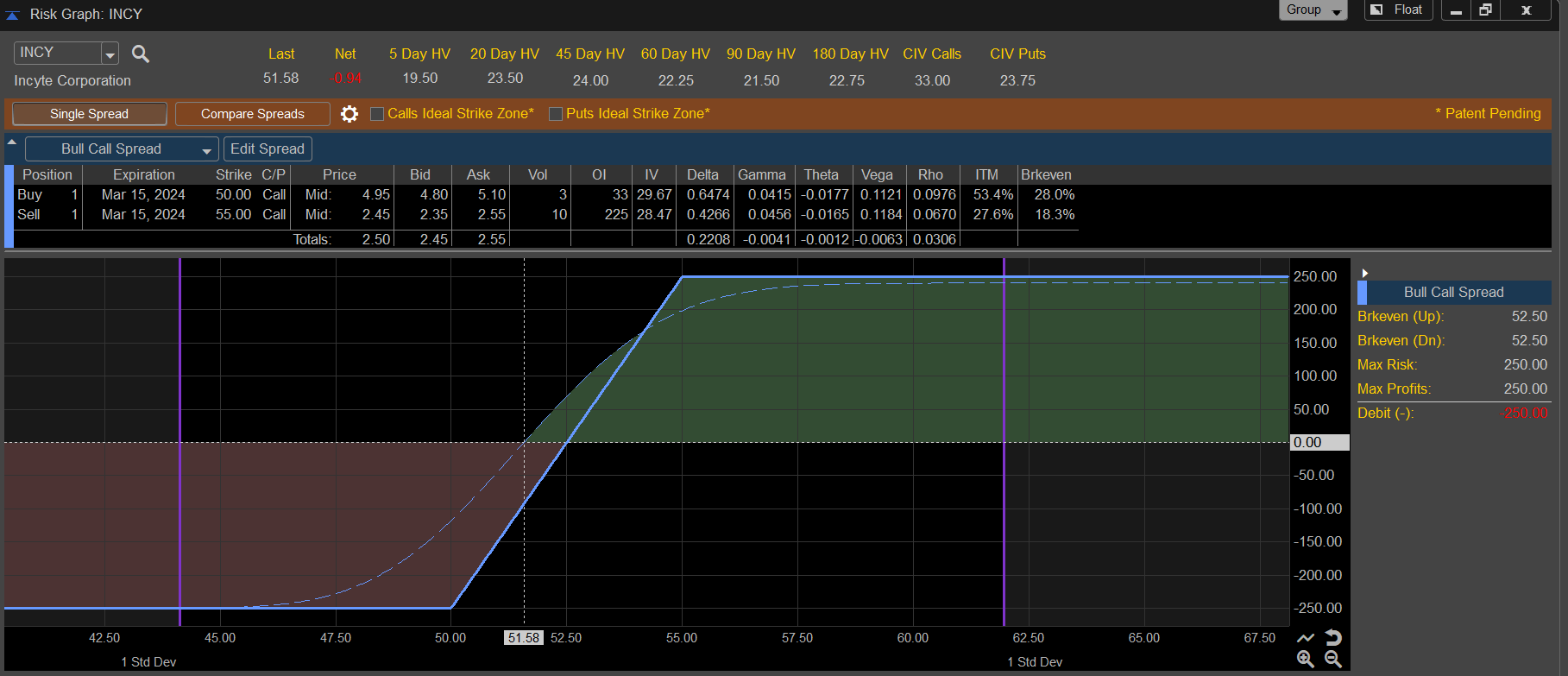1568x676 pixels.
Task: Click the left 1 Std Dev purple line
Action: (180, 442)
